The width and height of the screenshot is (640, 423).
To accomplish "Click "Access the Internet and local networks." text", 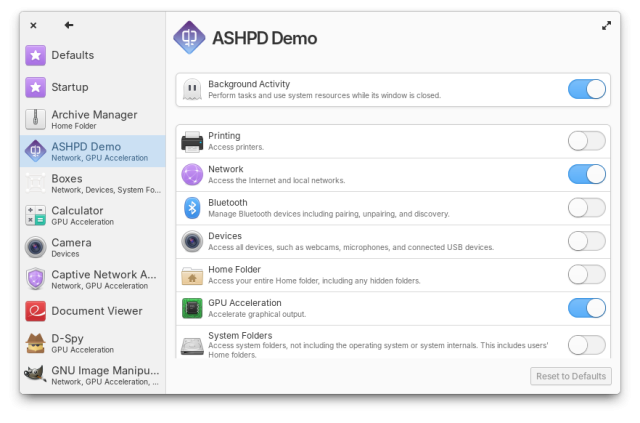I will 277,181.
